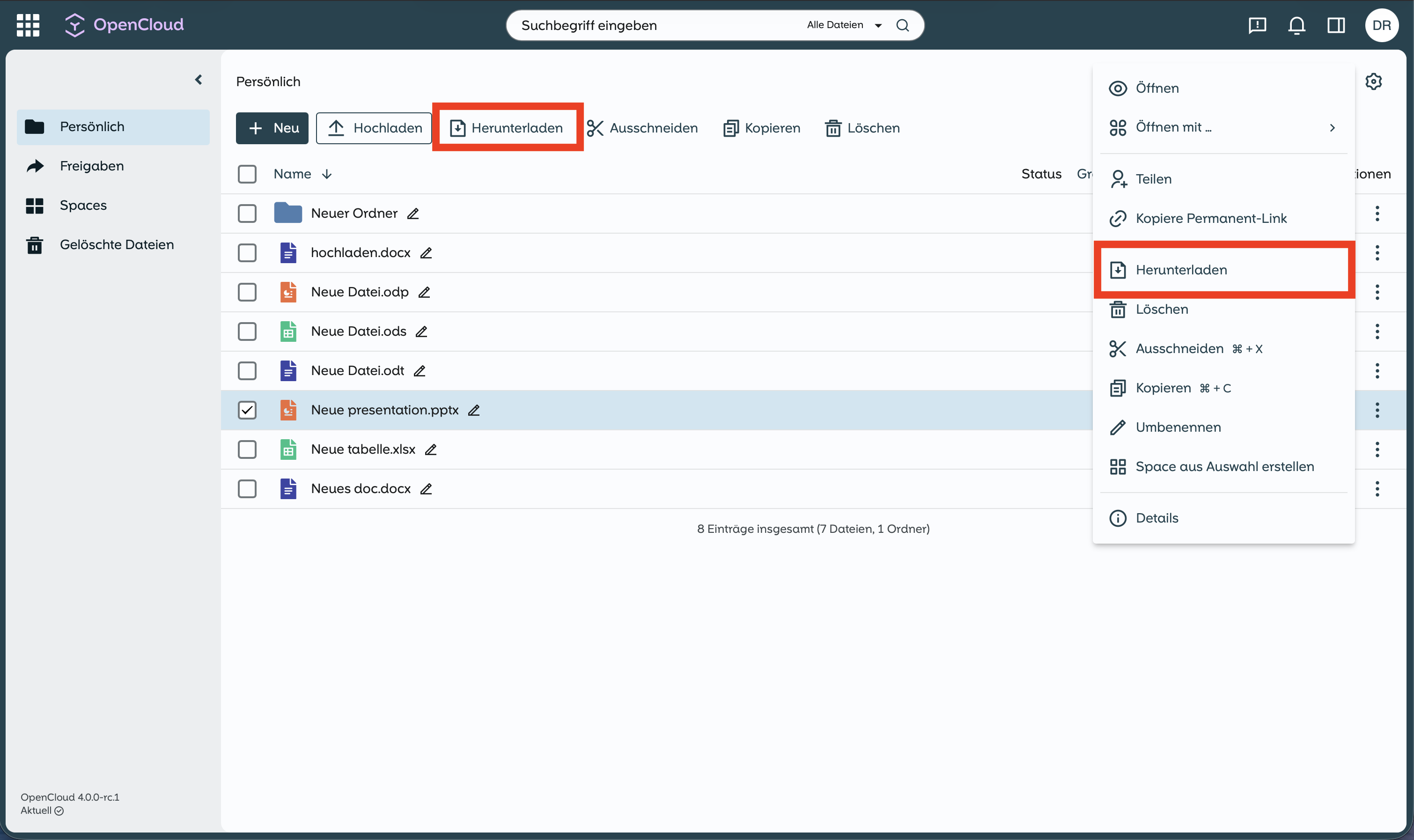Open the feedback speech bubble icon
Screen dimensions: 1414x840
(1257, 25)
